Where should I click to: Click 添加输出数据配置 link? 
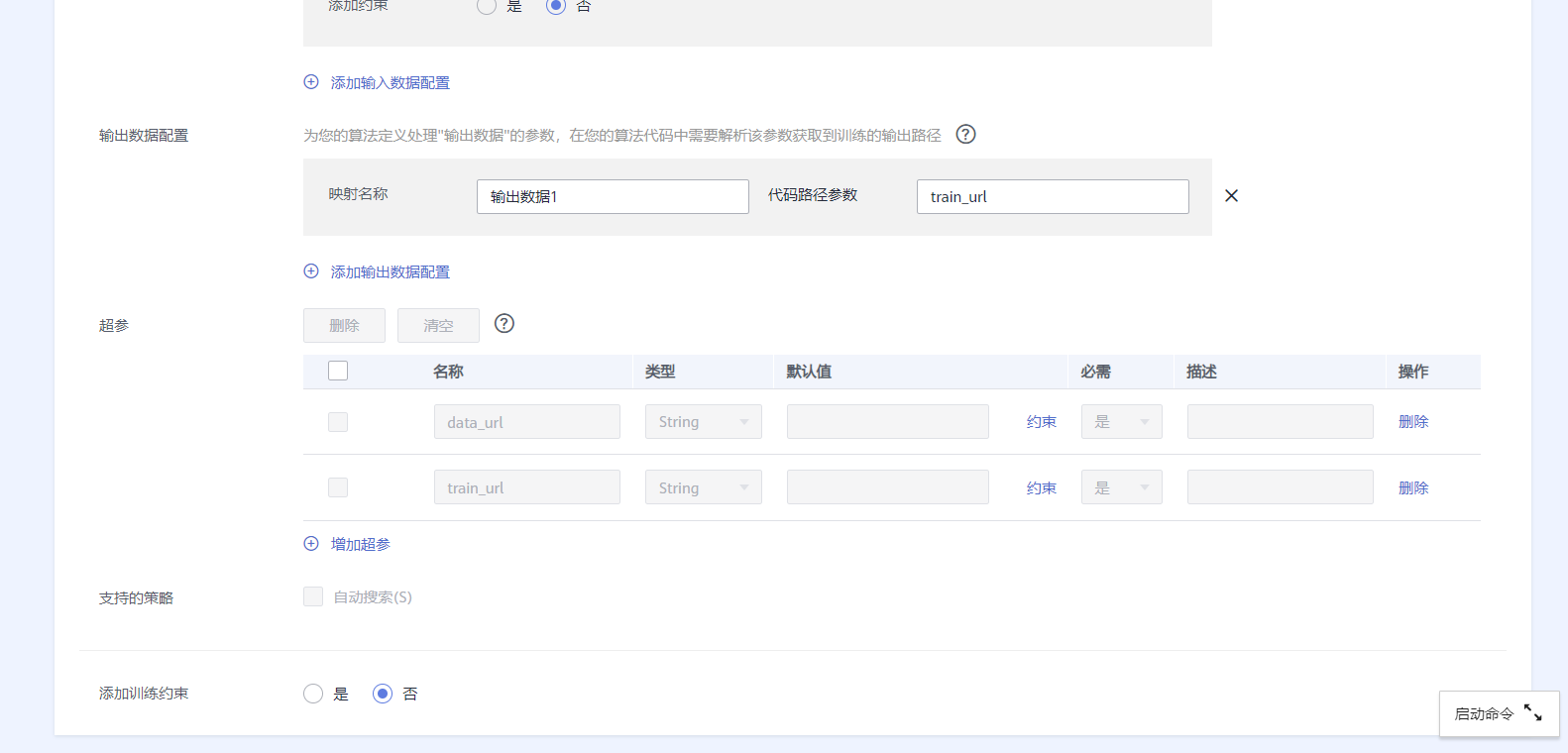(x=391, y=272)
